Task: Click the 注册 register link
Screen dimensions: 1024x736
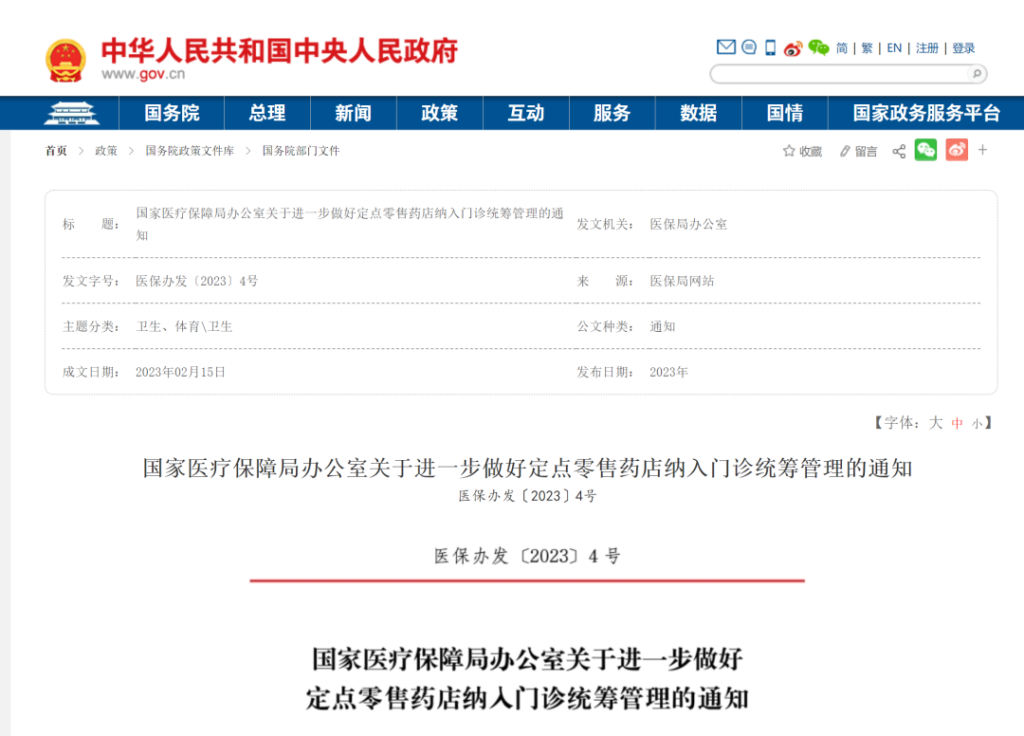Action: click(927, 48)
